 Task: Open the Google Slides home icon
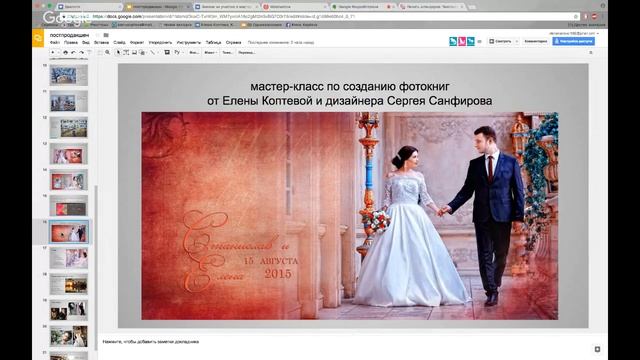coord(38,38)
